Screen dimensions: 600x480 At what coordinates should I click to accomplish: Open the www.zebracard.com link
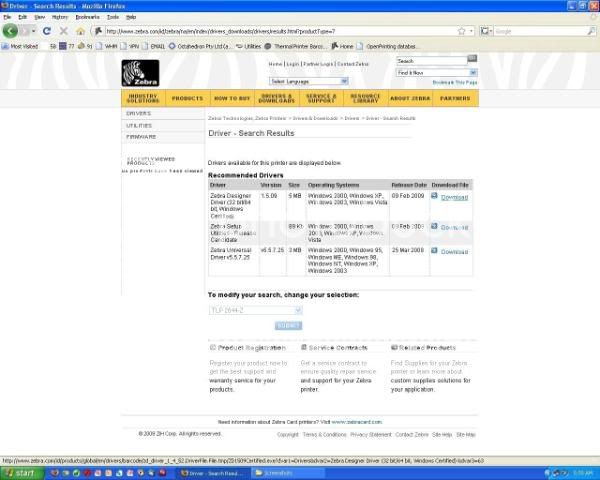(x=357, y=422)
